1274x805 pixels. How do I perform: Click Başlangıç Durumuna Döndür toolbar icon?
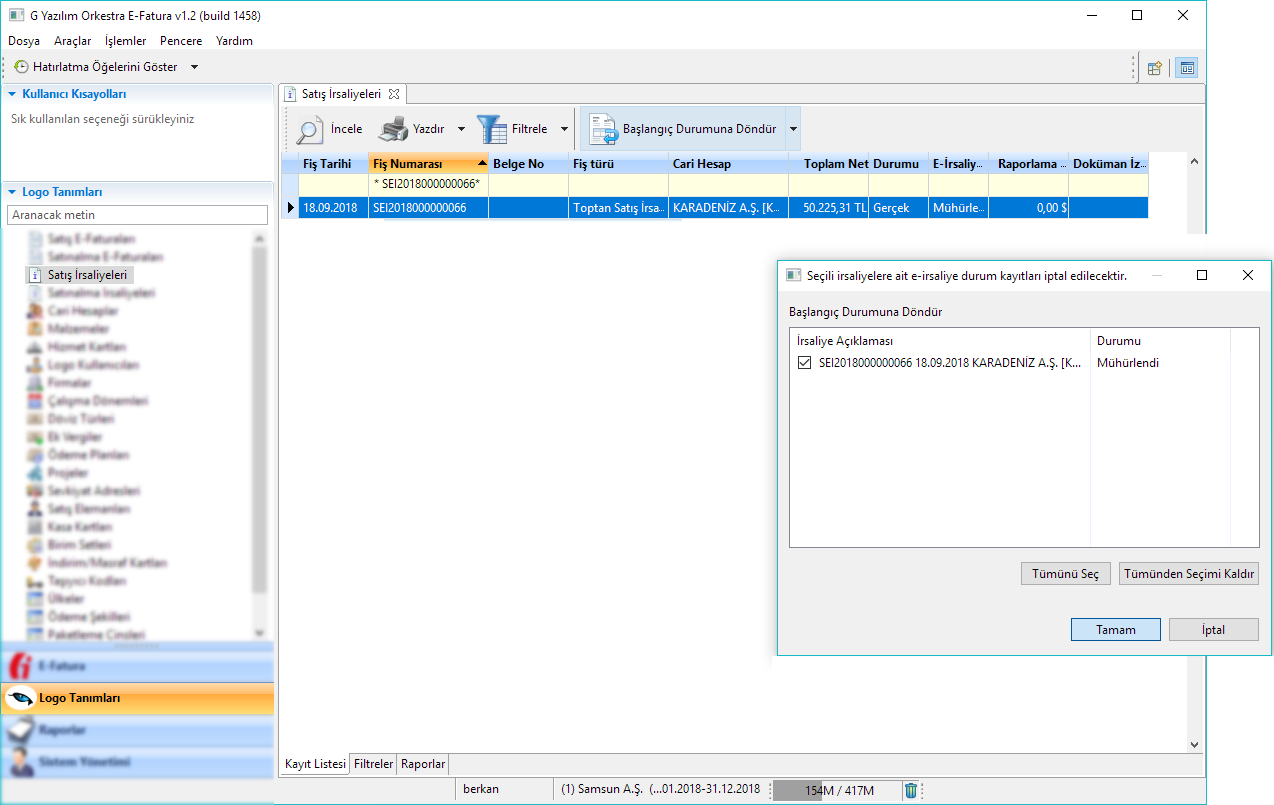(603, 129)
